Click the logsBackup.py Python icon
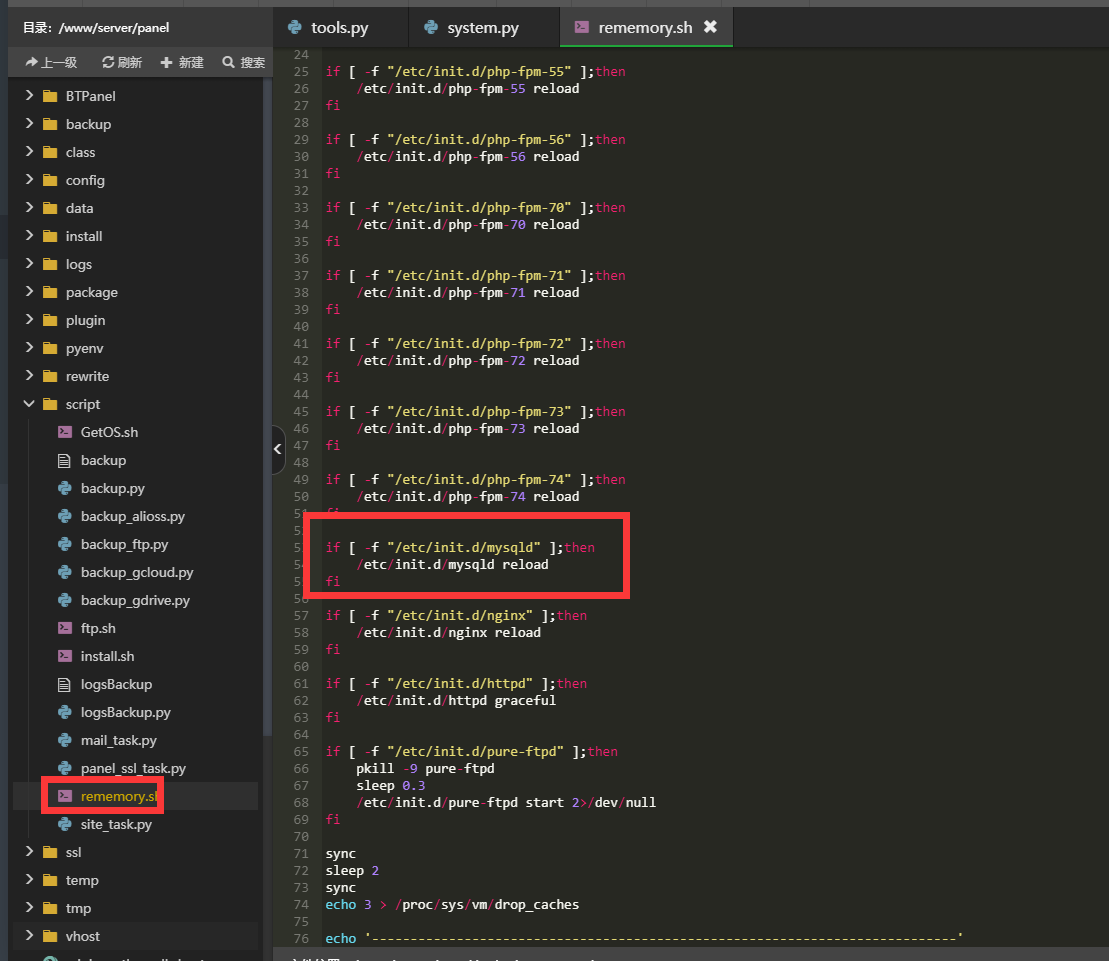1109x961 pixels. pos(64,712)
